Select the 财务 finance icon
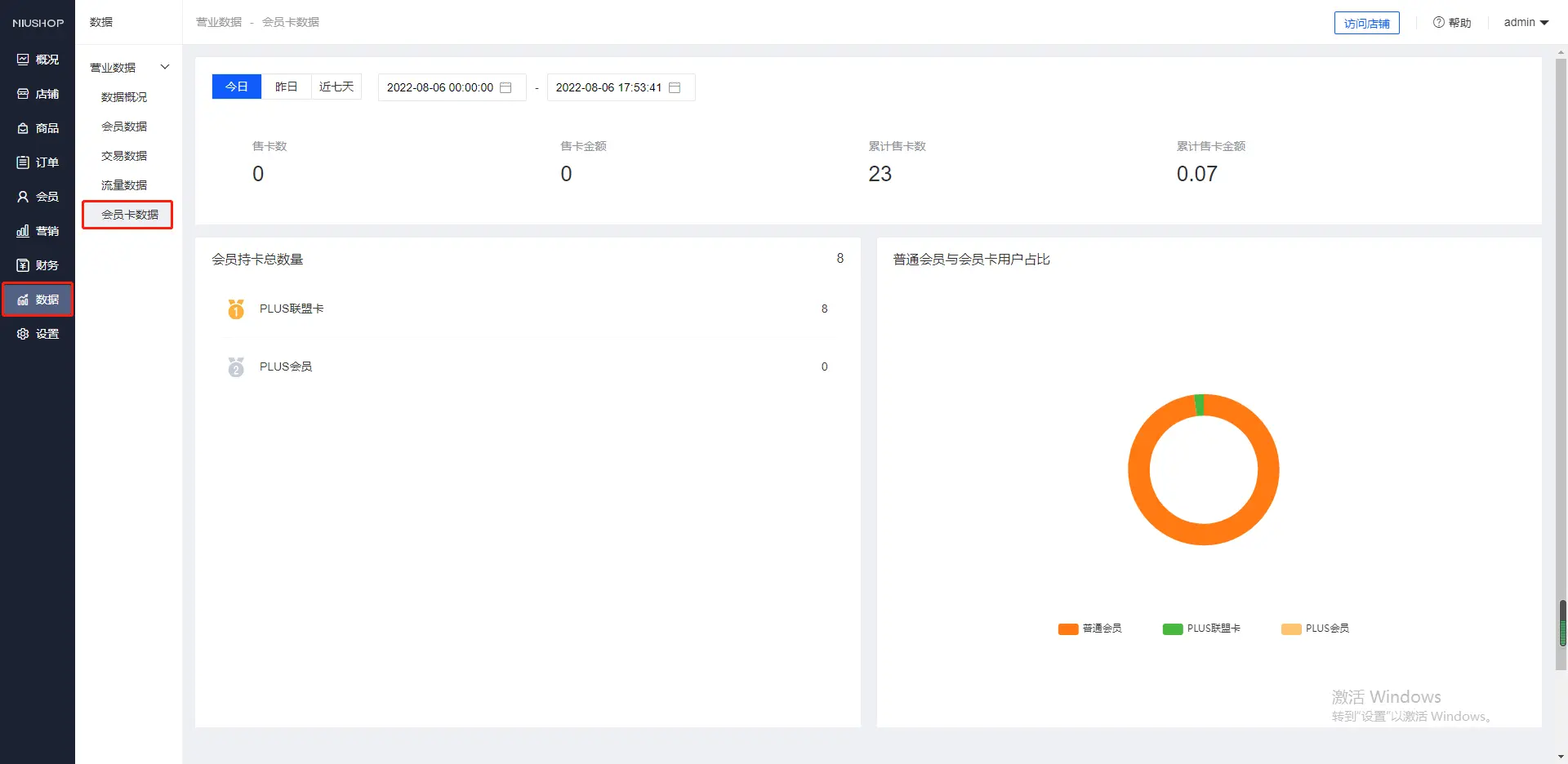Viewport: 1568px width, 764px height. 23,265
